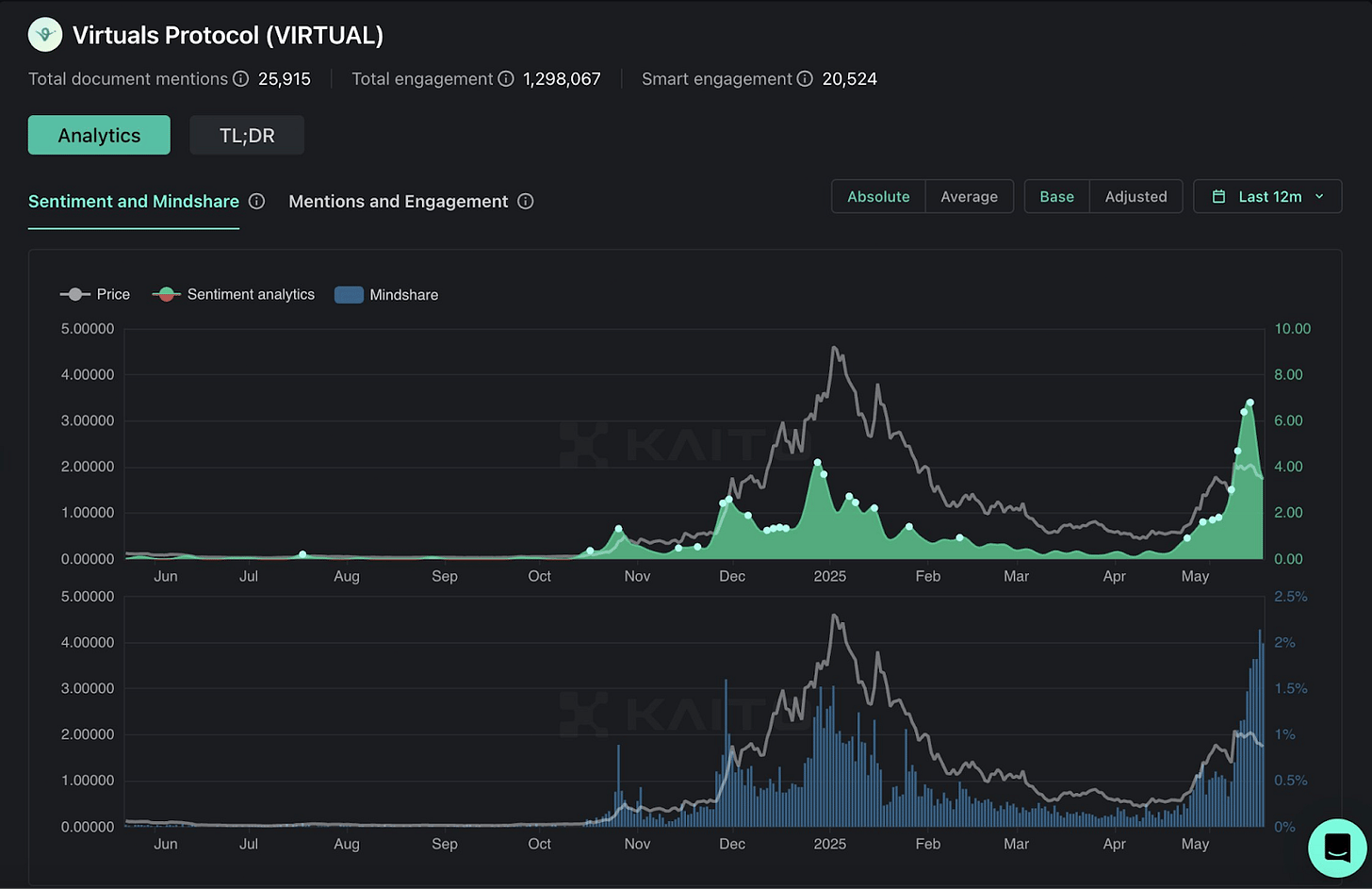Click the chevron arrow on Last 12m selector
This screenshot has width=1372, height=889.
[1319, 196]
